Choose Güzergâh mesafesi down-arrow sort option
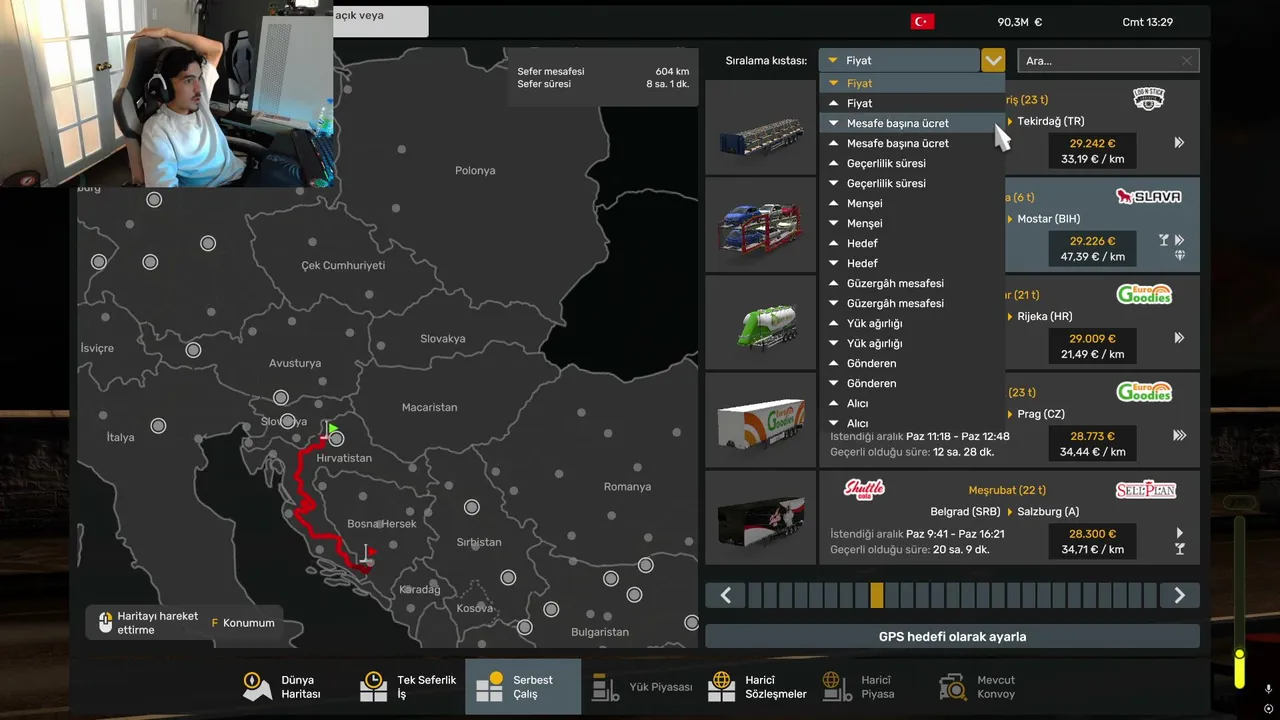 click(912, 303)
